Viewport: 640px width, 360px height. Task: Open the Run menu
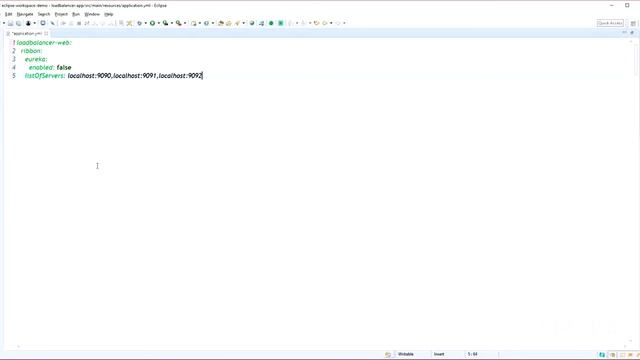pos(76,14)
